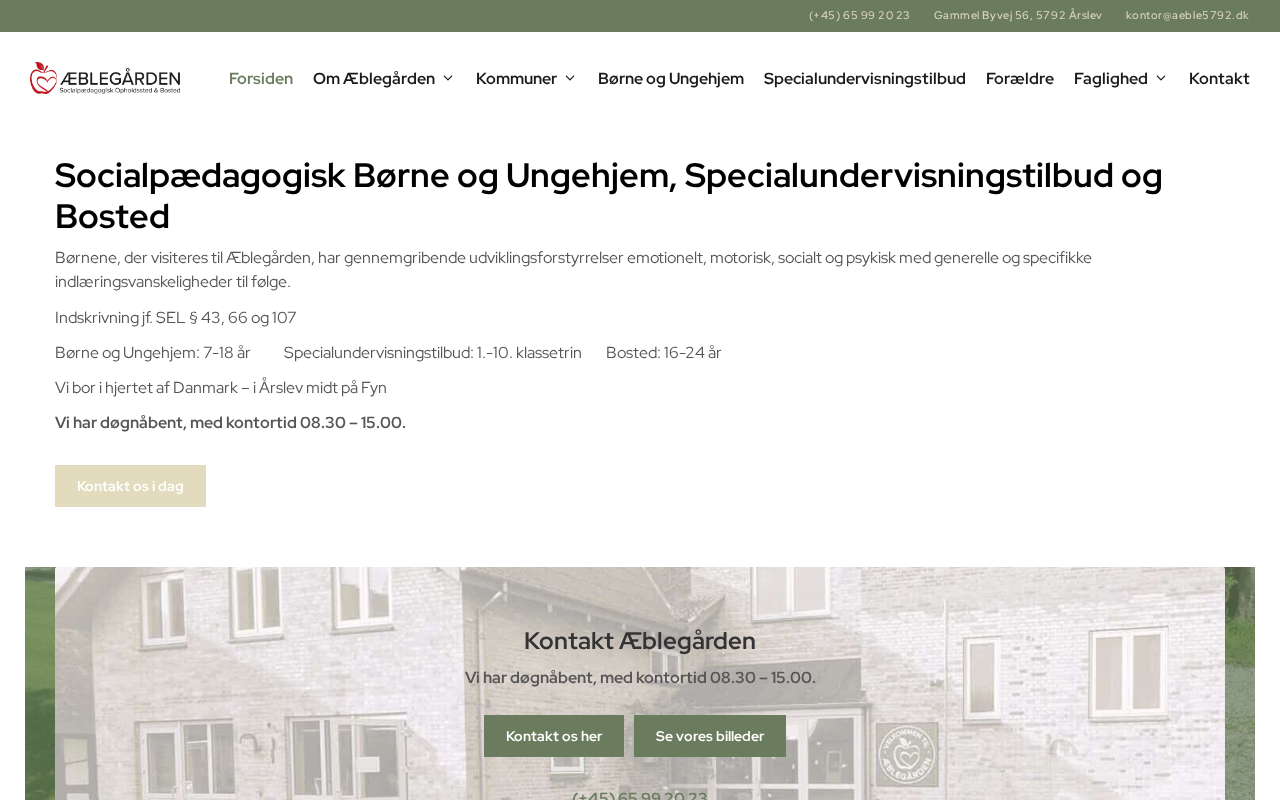
Task: Go to Forsiden menu item
Action: pos(261,78)
